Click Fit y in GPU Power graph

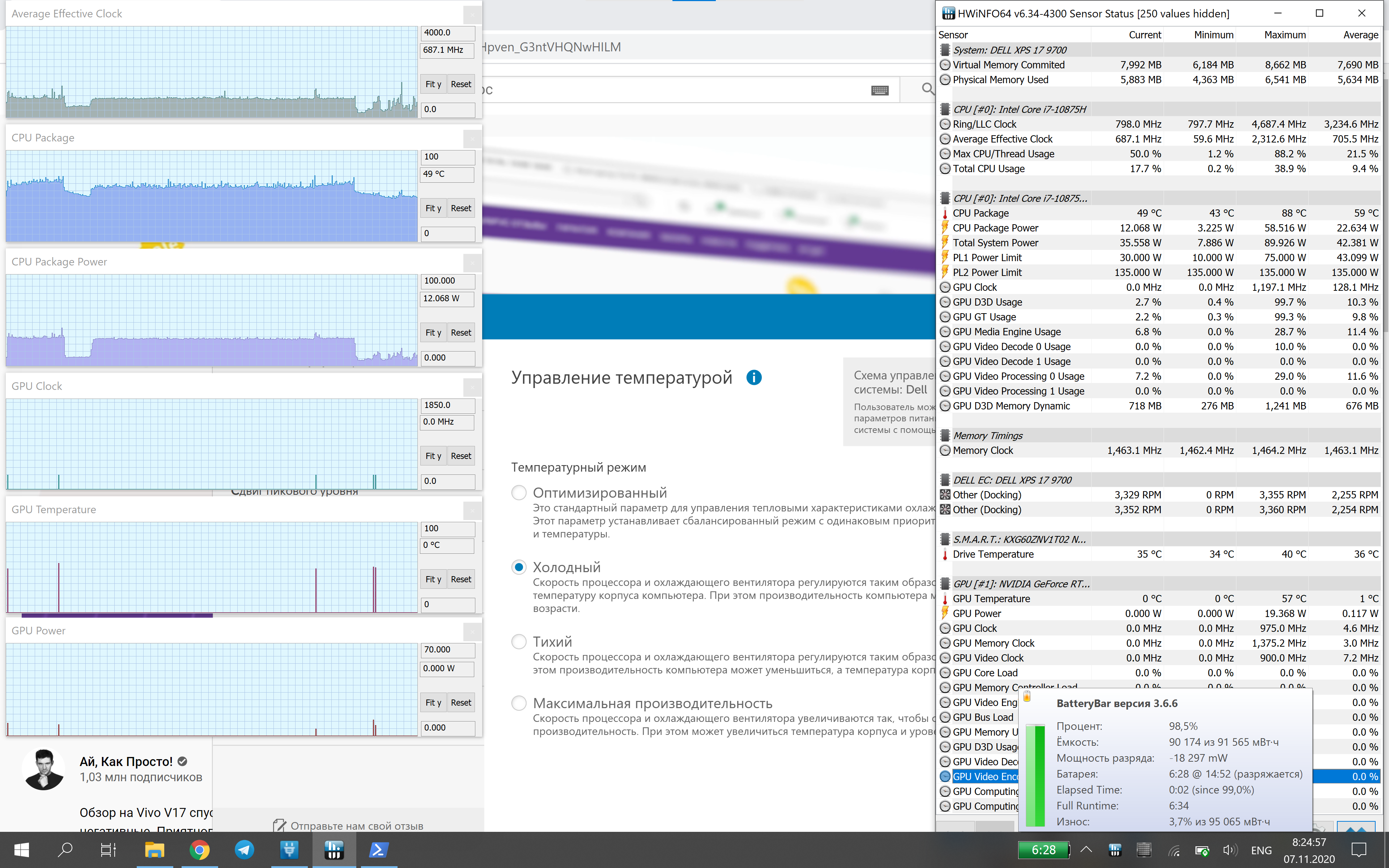(x=433, y=703)
